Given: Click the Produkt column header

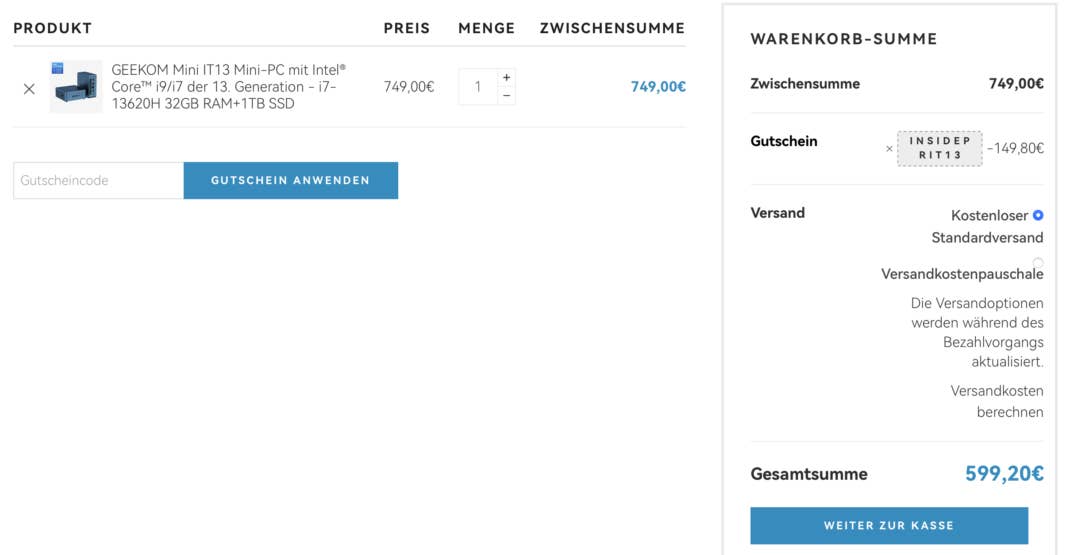Looking at the screenshot, I should (x=53, y=28).
